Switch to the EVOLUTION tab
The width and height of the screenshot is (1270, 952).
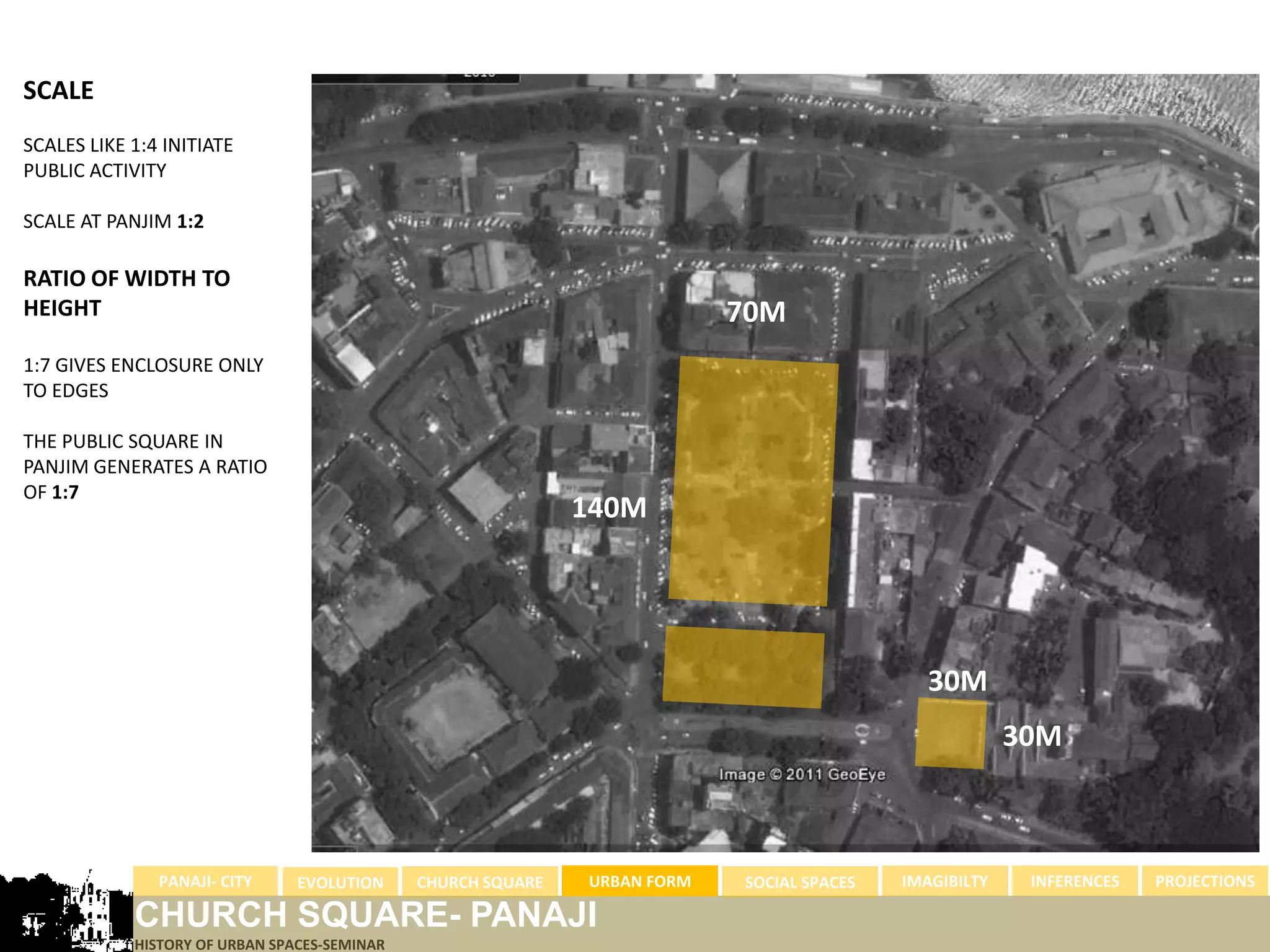click(340, 882)
